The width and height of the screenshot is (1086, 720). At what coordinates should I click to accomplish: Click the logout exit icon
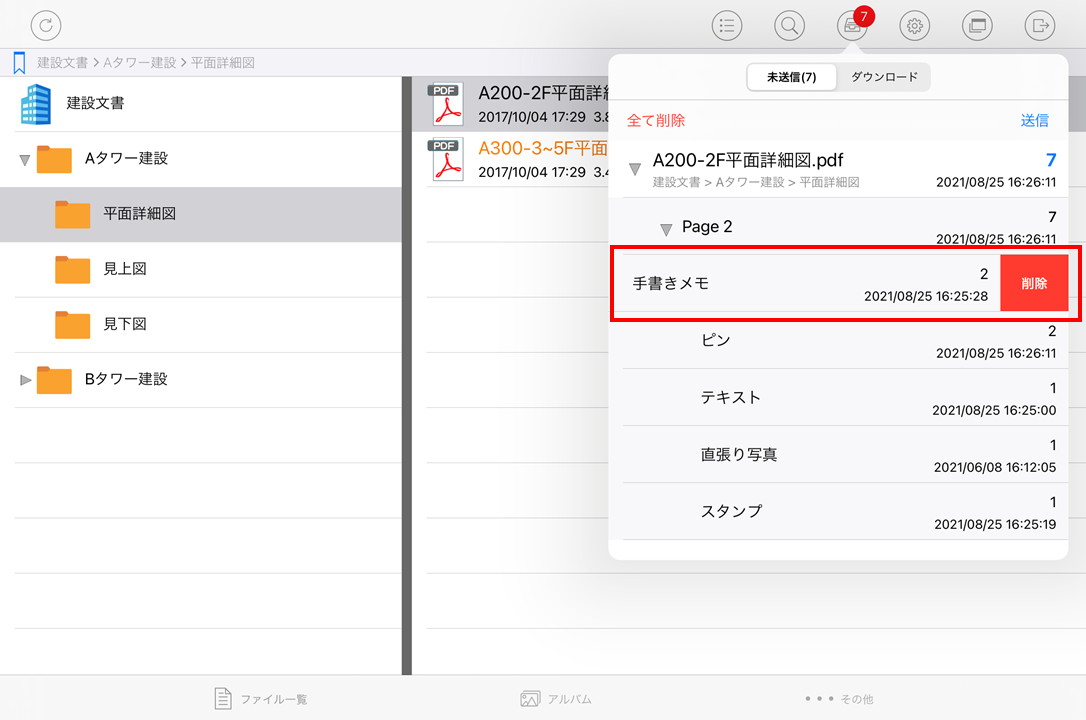(1040, 26)
